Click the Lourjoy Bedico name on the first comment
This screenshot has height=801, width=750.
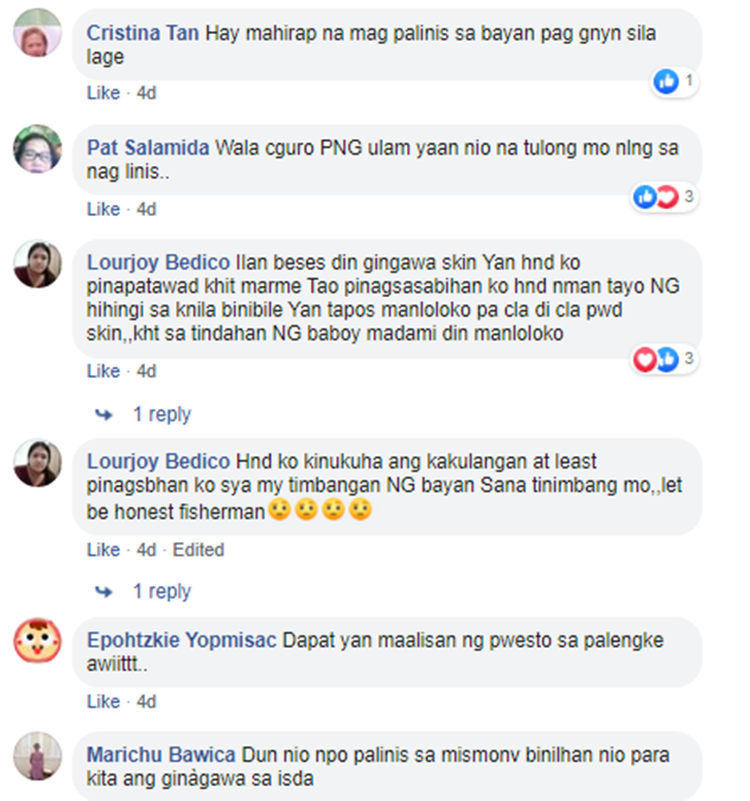click(158, 263)
